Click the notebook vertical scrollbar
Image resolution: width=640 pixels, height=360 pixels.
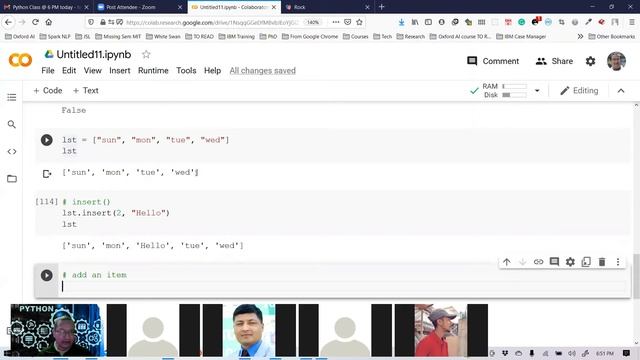636,276
